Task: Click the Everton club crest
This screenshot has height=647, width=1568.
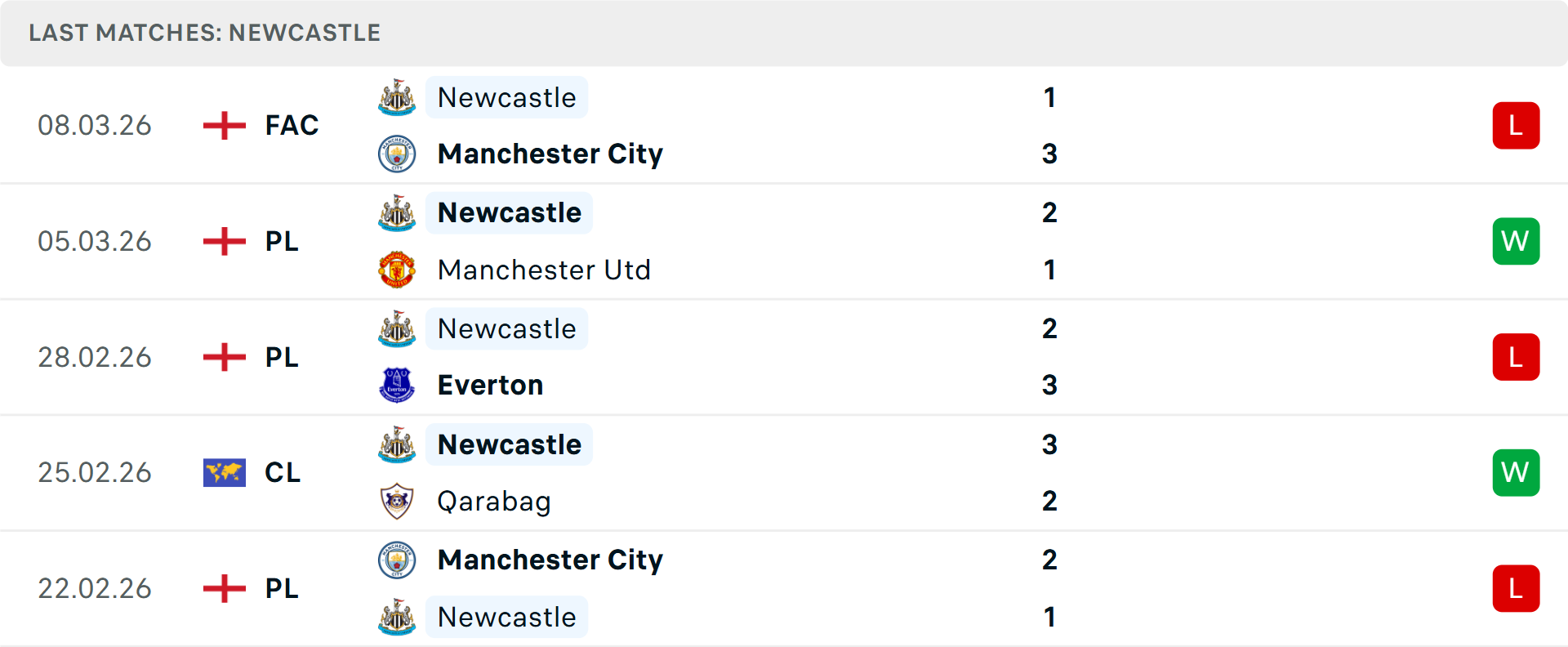Action: click(396, 385)
